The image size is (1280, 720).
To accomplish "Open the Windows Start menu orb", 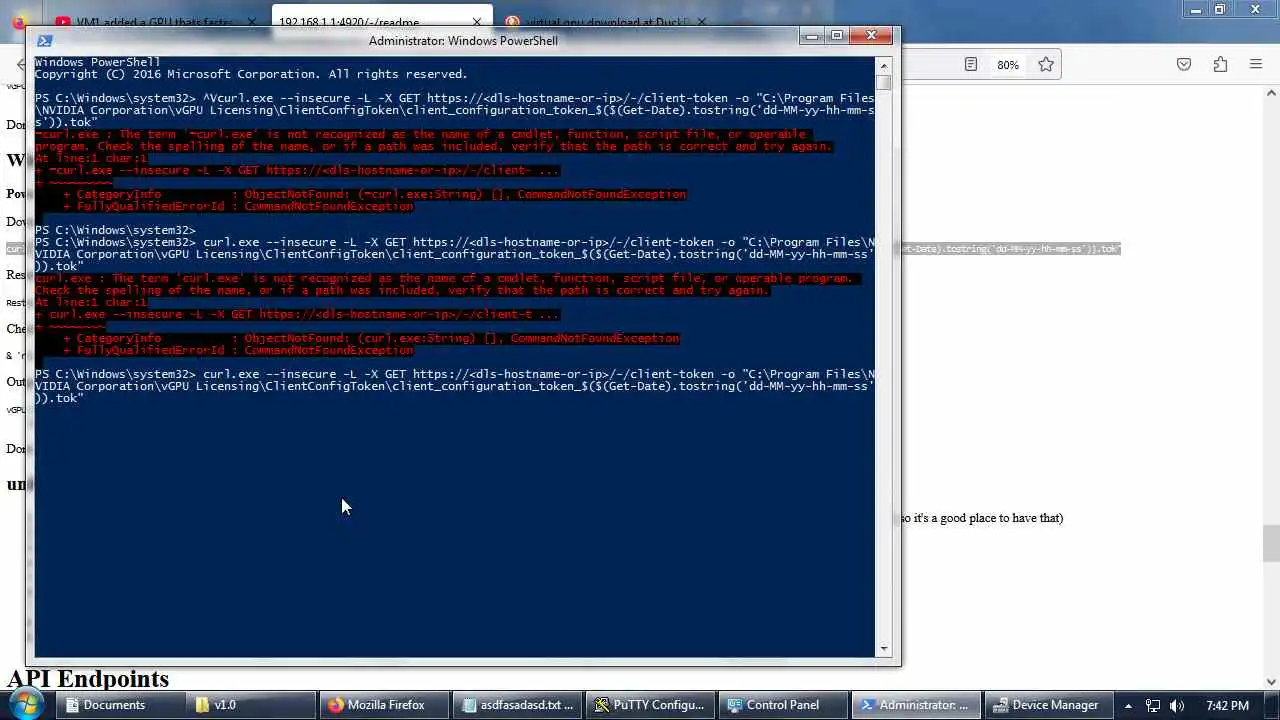I will click(x=24, y=704).
